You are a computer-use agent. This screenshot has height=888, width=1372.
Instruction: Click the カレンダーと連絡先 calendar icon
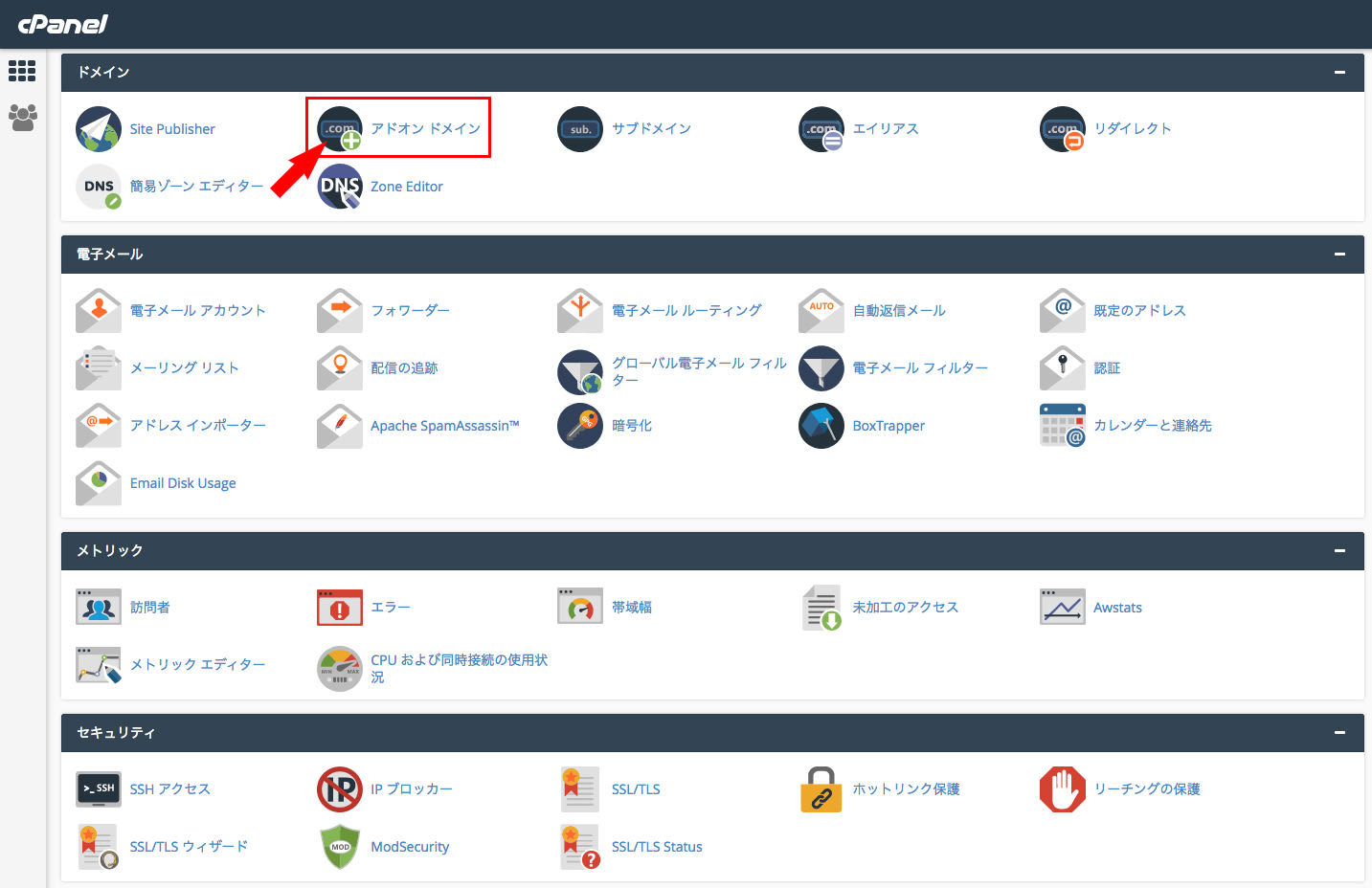tap(1063, 426)
